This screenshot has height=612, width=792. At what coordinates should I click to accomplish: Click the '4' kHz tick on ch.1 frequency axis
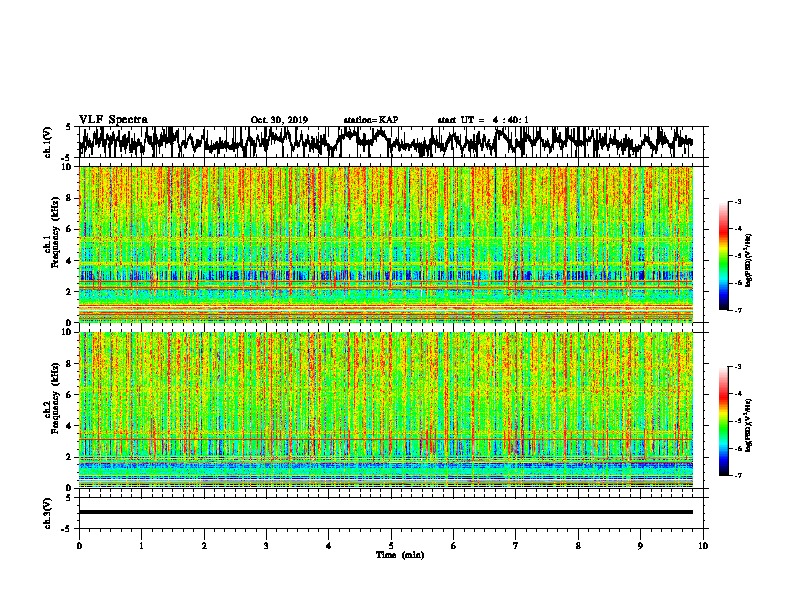71,261
